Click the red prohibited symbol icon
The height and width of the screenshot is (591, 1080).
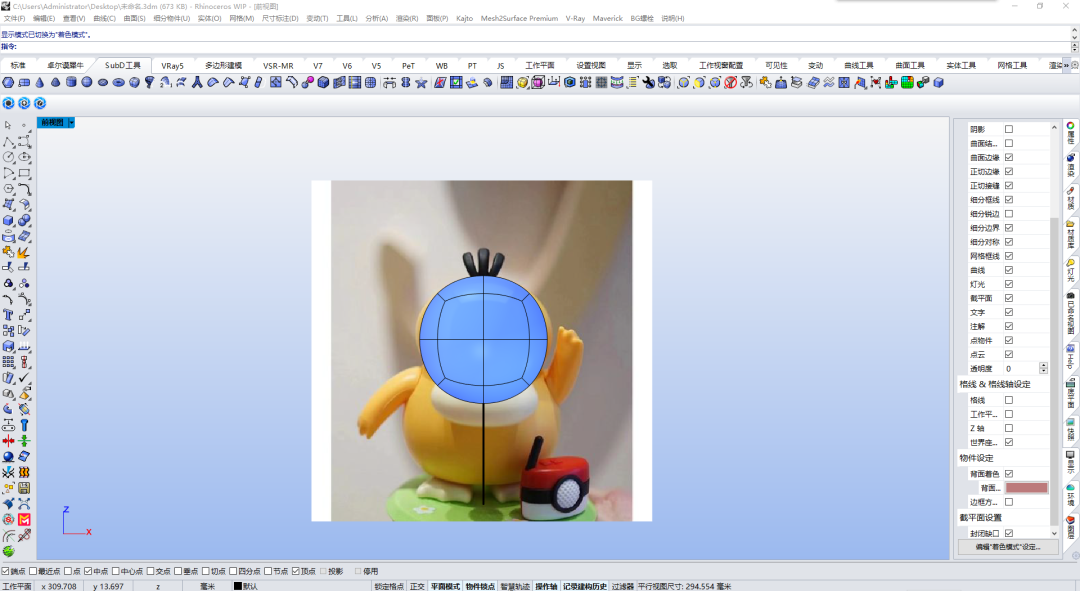[x=731, y=83]
